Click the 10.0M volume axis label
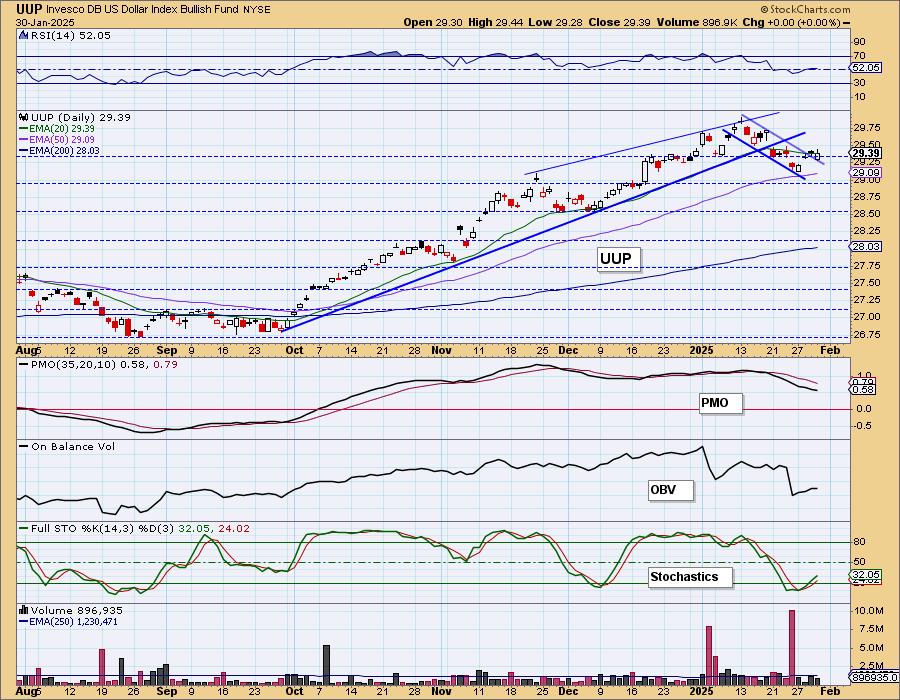Viewport: 900px width, 700px height. 868,610
